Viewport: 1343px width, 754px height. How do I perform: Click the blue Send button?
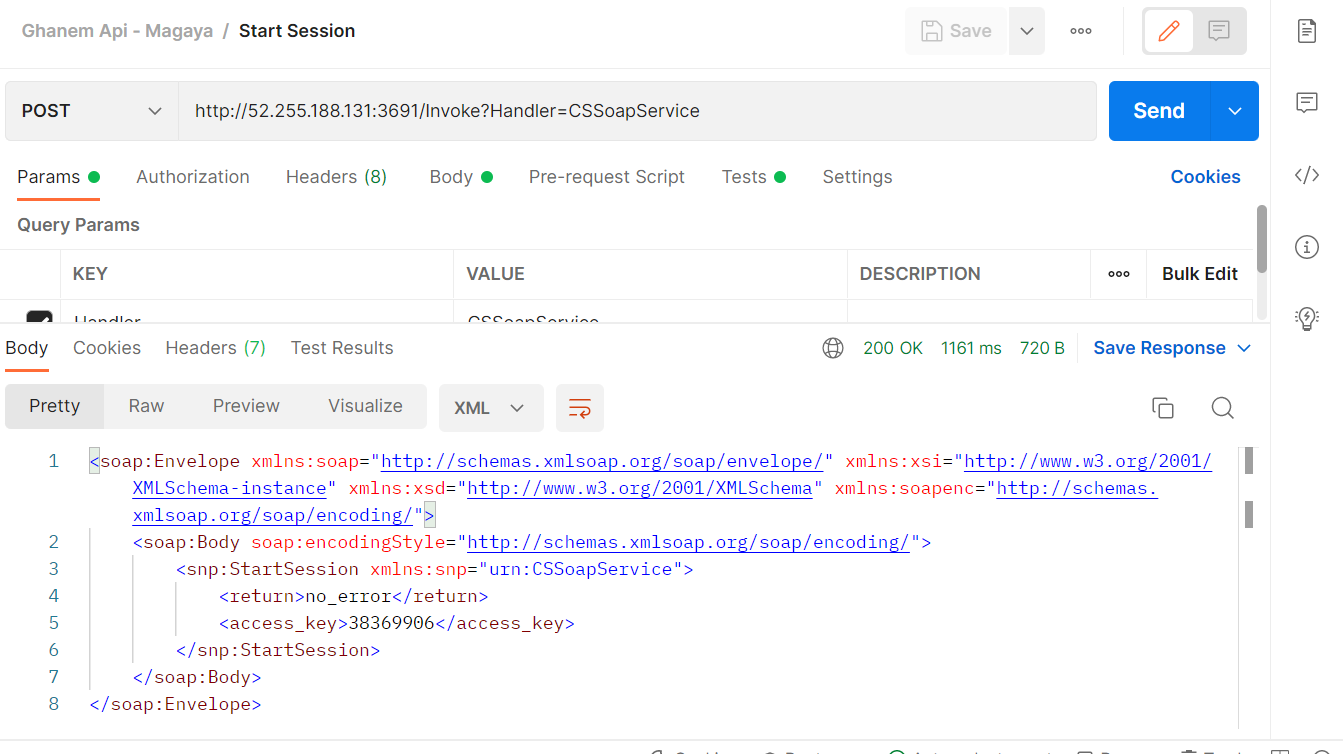click(x=1158, y=111)
